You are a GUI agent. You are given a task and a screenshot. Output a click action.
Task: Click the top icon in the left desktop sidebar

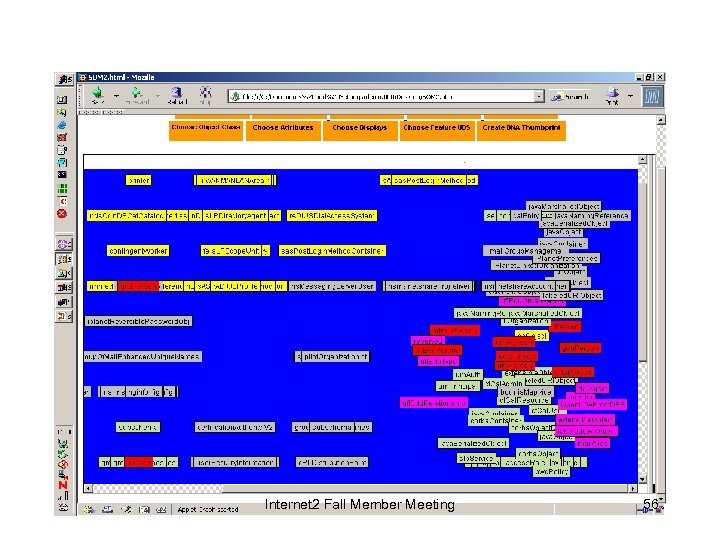[62, 99]
